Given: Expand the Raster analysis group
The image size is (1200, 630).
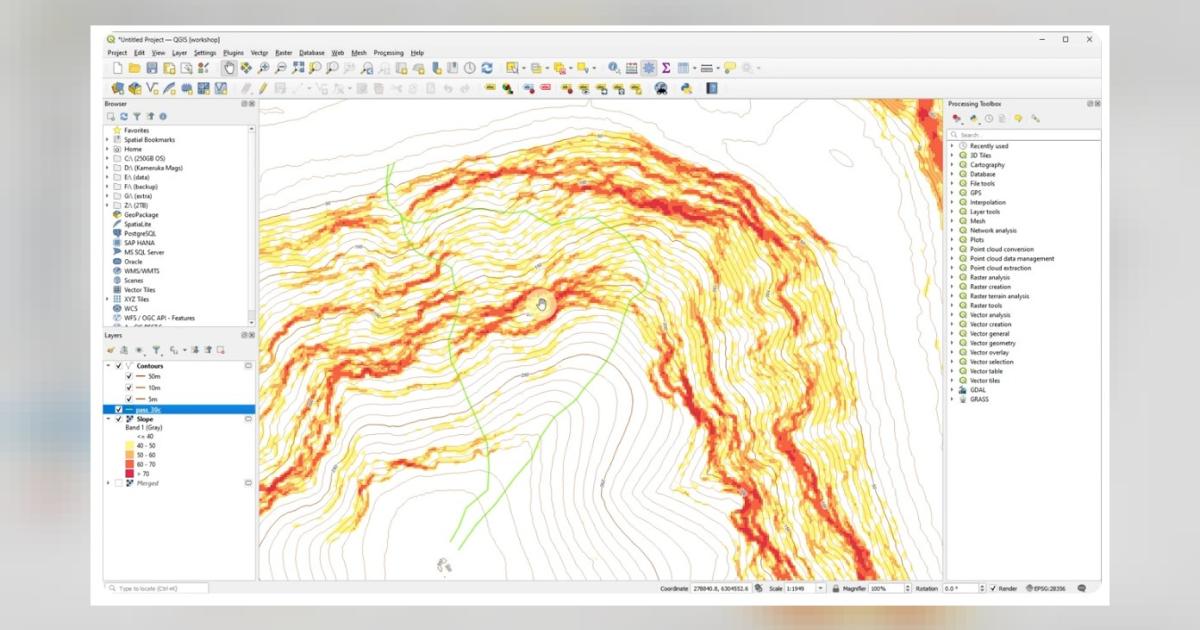Looking at the screenshot, I should [x=953, y=277].
